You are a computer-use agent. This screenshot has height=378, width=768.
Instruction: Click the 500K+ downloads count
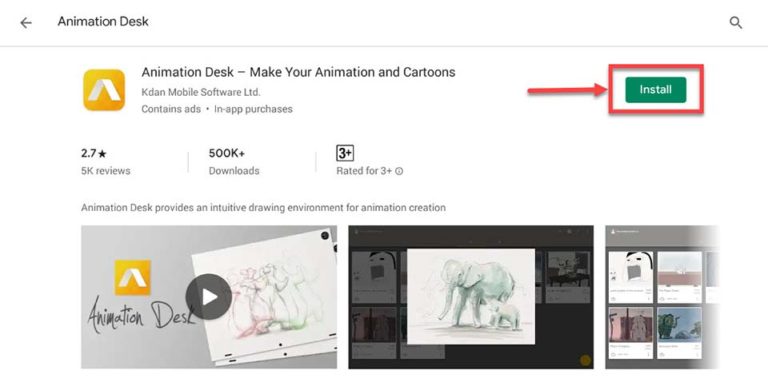pos(227,153)
